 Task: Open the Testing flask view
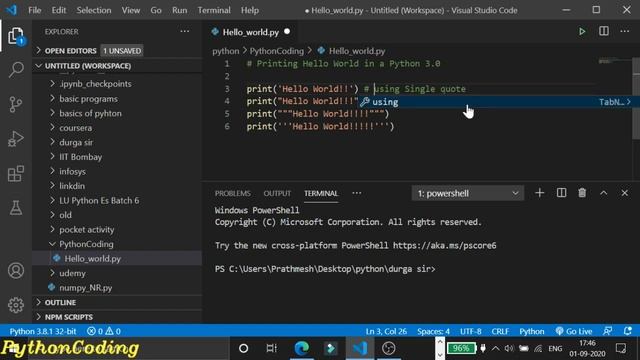click(x=16, y=208)
